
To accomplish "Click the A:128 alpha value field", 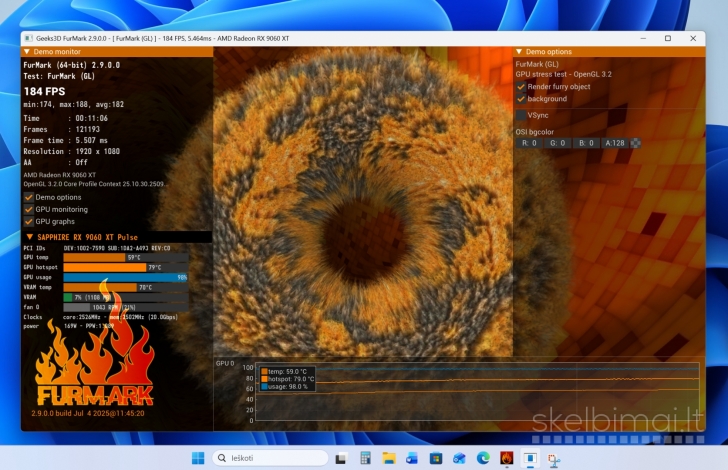I will pyautogui.click(x=615, y=143).
